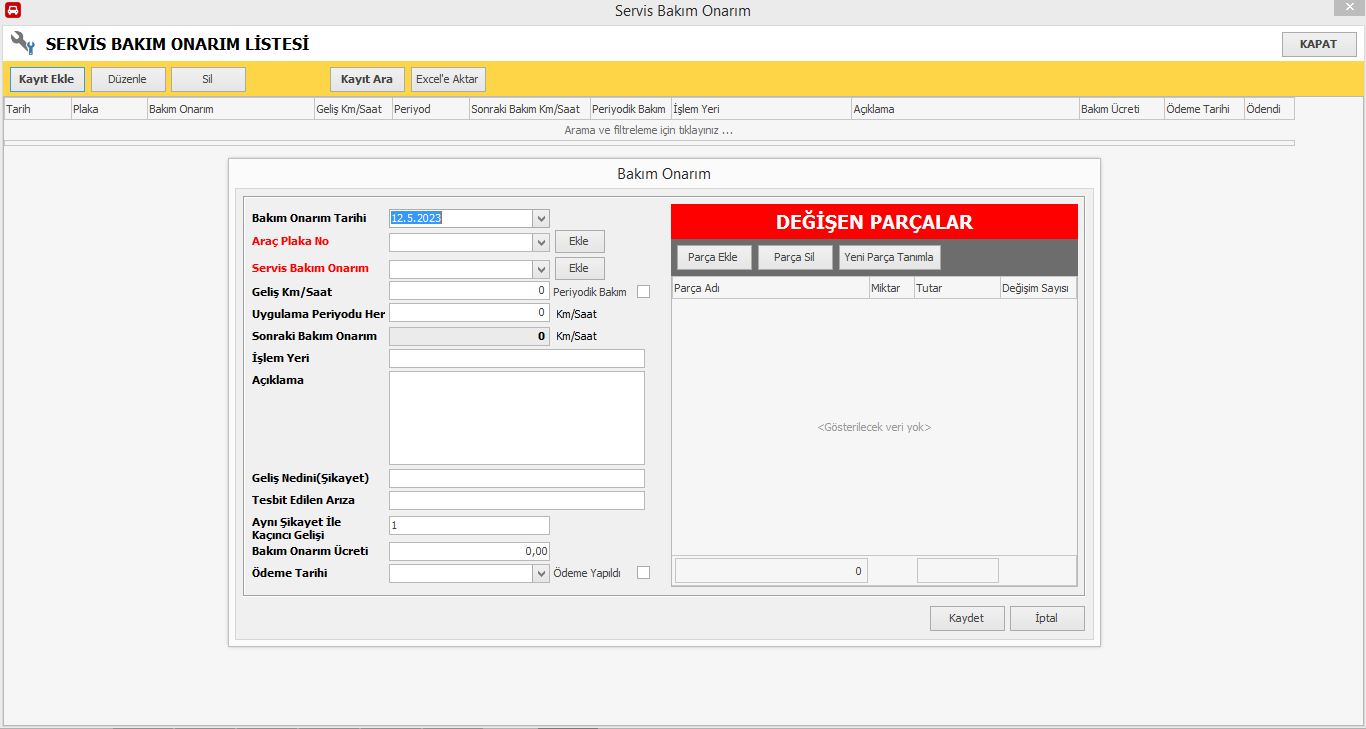Open the Servis Bakım Onarım dropdown list
This screenshot has height=729, width=1366.
[x=541, y=269]
